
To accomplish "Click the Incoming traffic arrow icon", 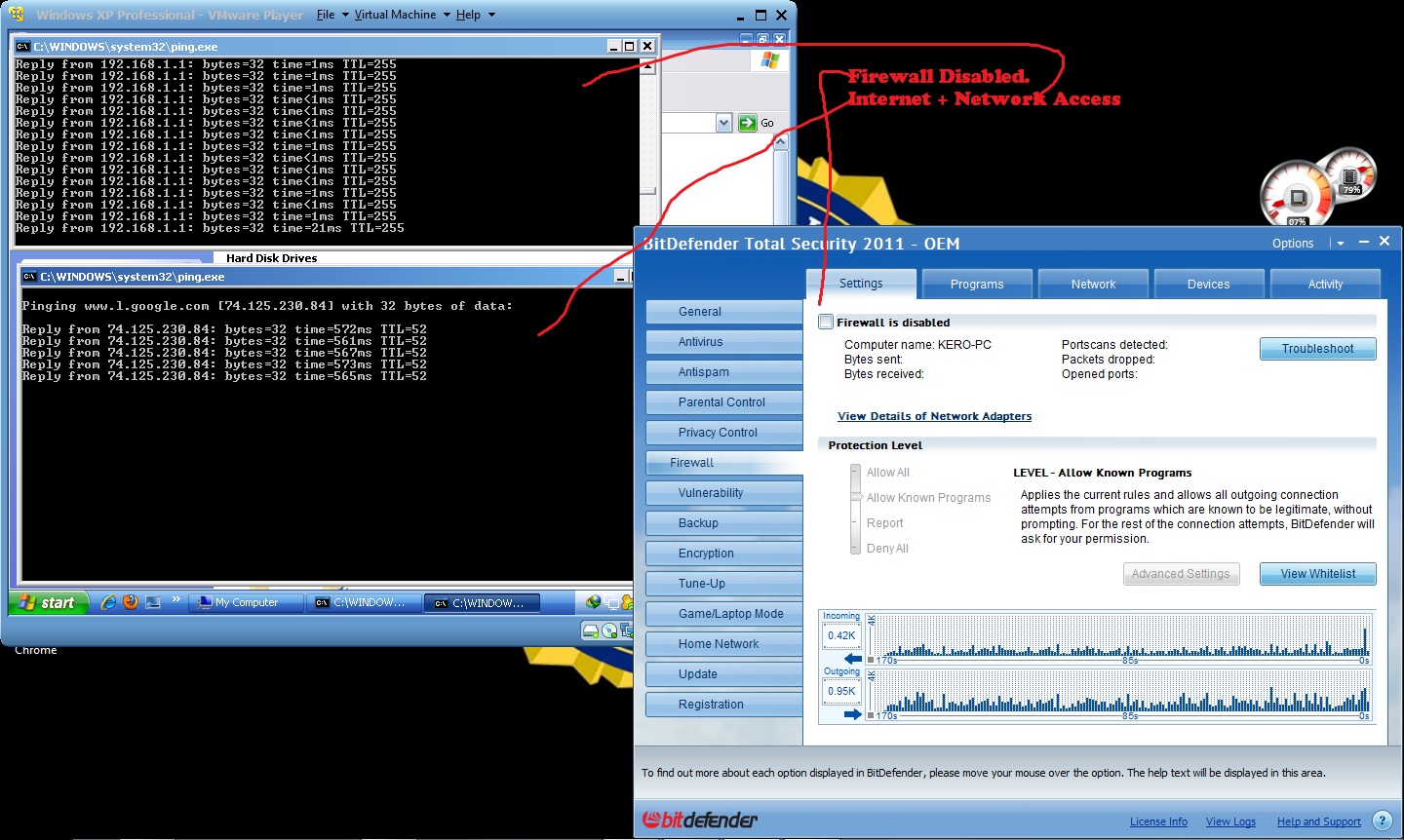I will 853,659.
